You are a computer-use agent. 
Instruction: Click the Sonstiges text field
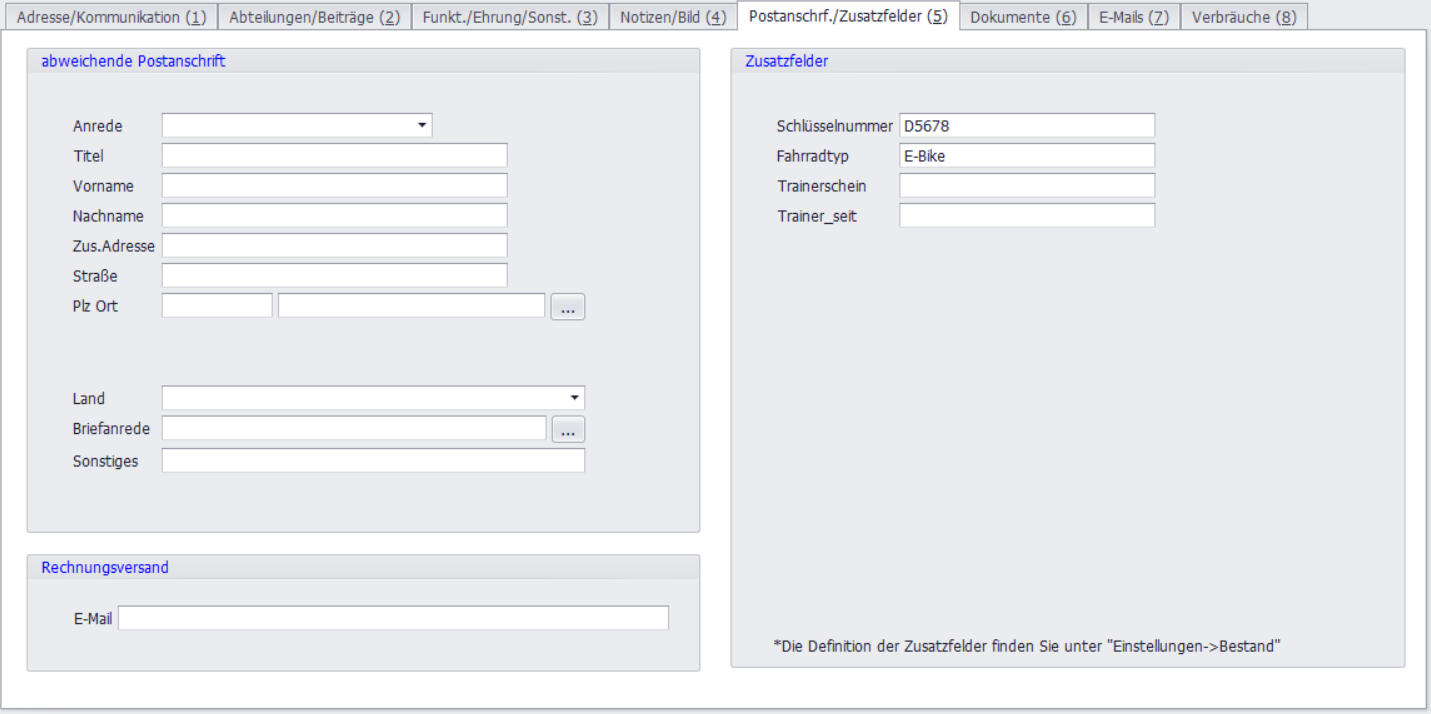point(373,461)
